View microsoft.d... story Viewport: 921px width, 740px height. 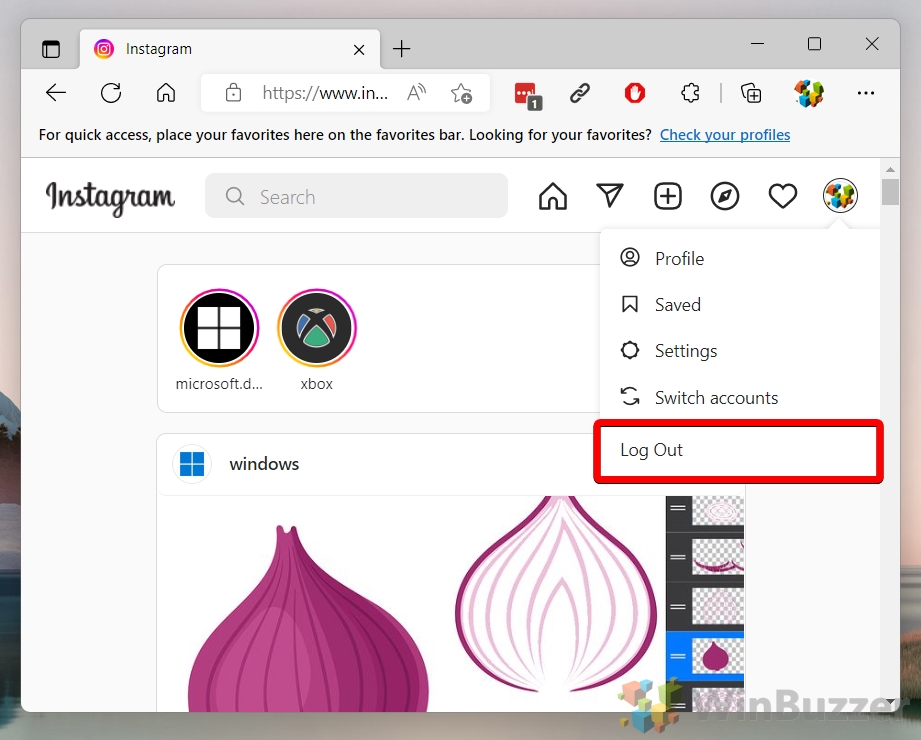[x=219, y=327]
